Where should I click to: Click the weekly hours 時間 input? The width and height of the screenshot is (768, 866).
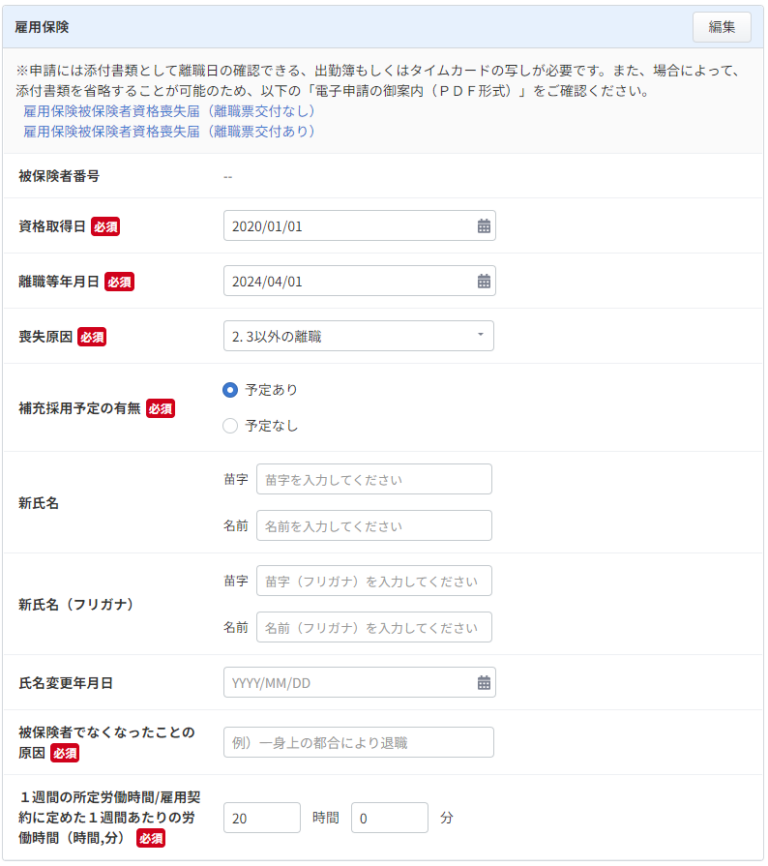261,818
